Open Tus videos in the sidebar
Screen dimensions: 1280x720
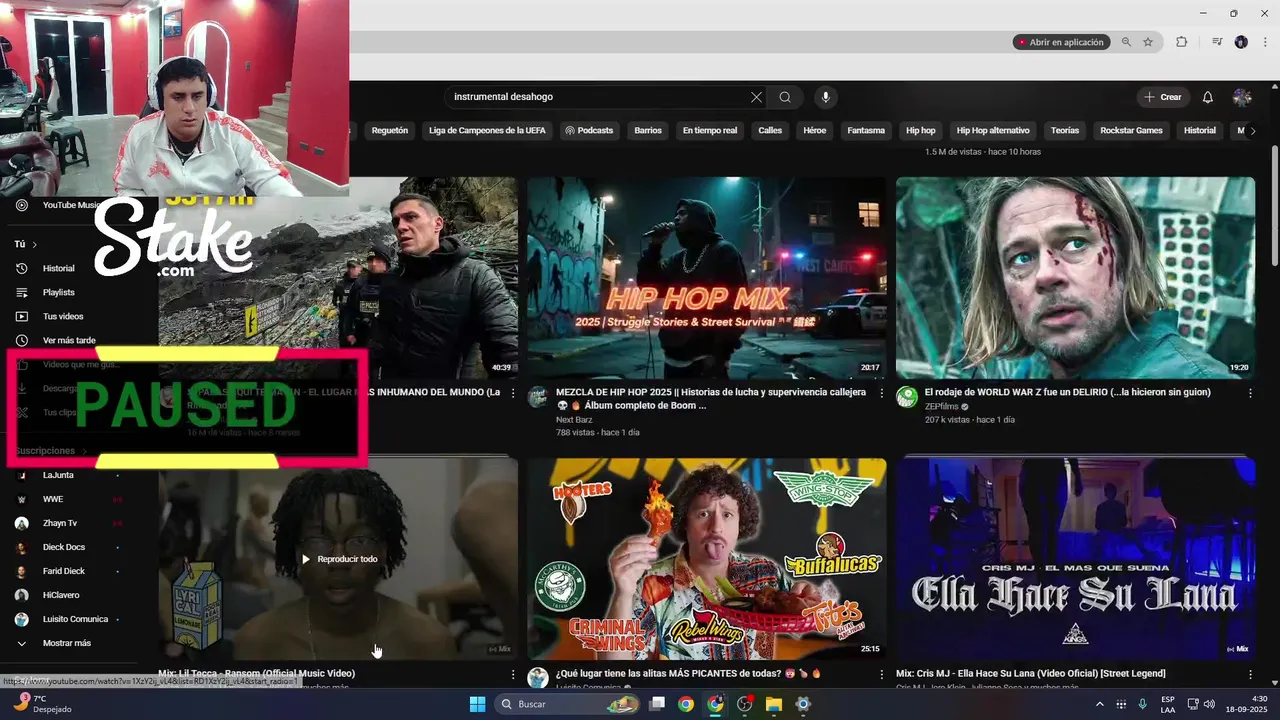(62, 316)
